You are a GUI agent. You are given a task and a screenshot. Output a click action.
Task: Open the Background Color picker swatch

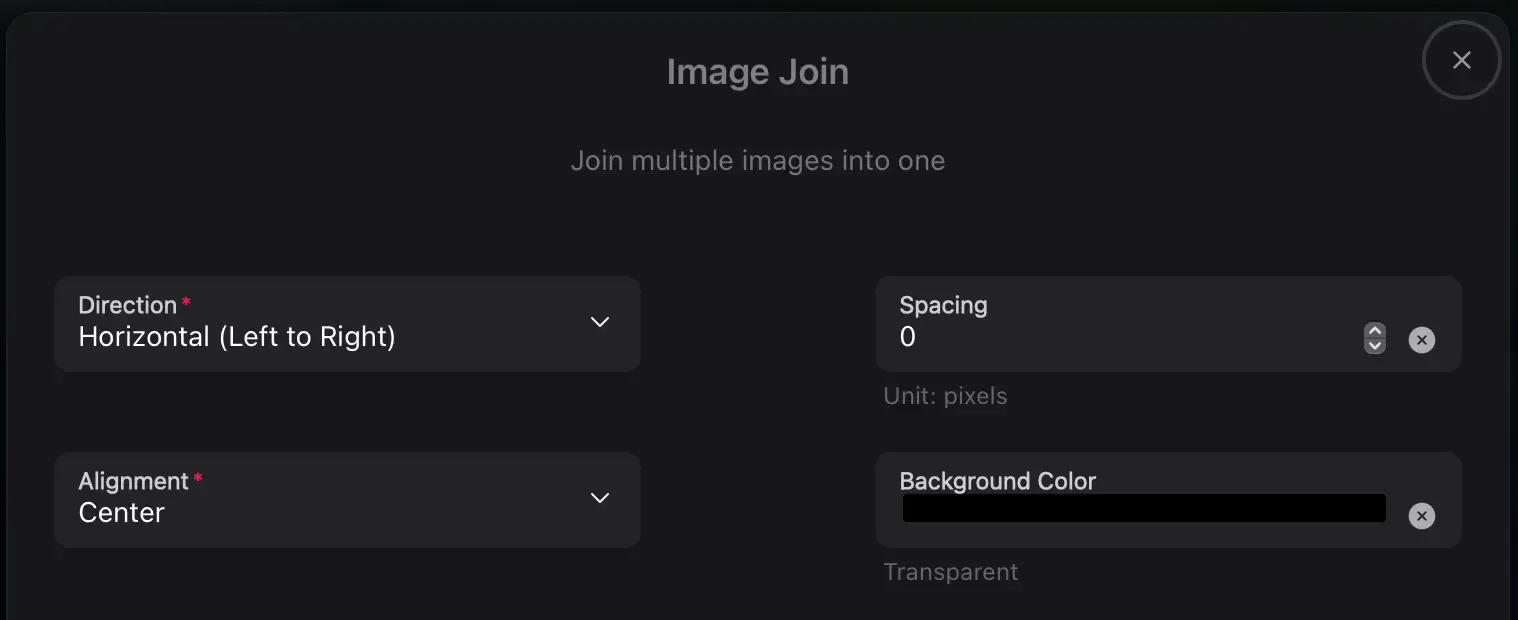1144,508
